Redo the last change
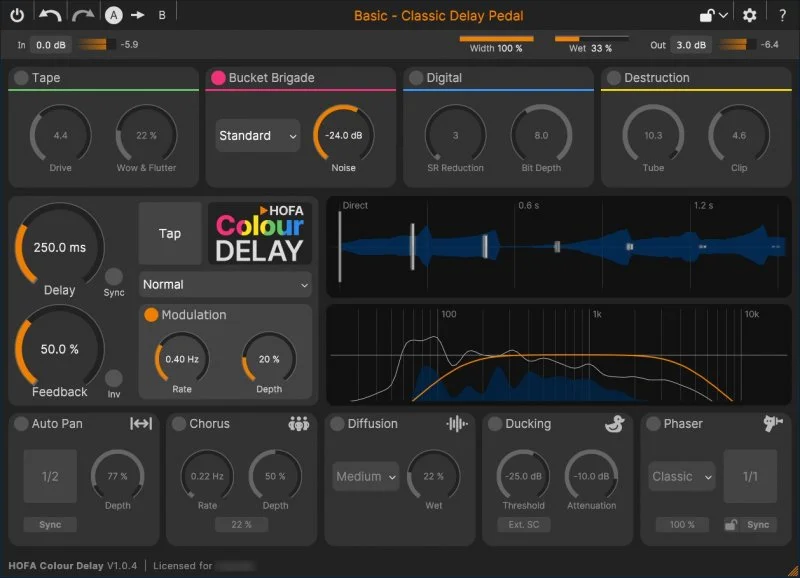800x578 pixels. [83, 15]
